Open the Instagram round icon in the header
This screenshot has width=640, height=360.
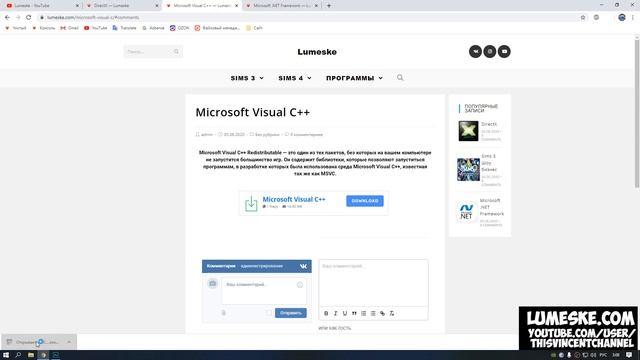click(490, 51)
